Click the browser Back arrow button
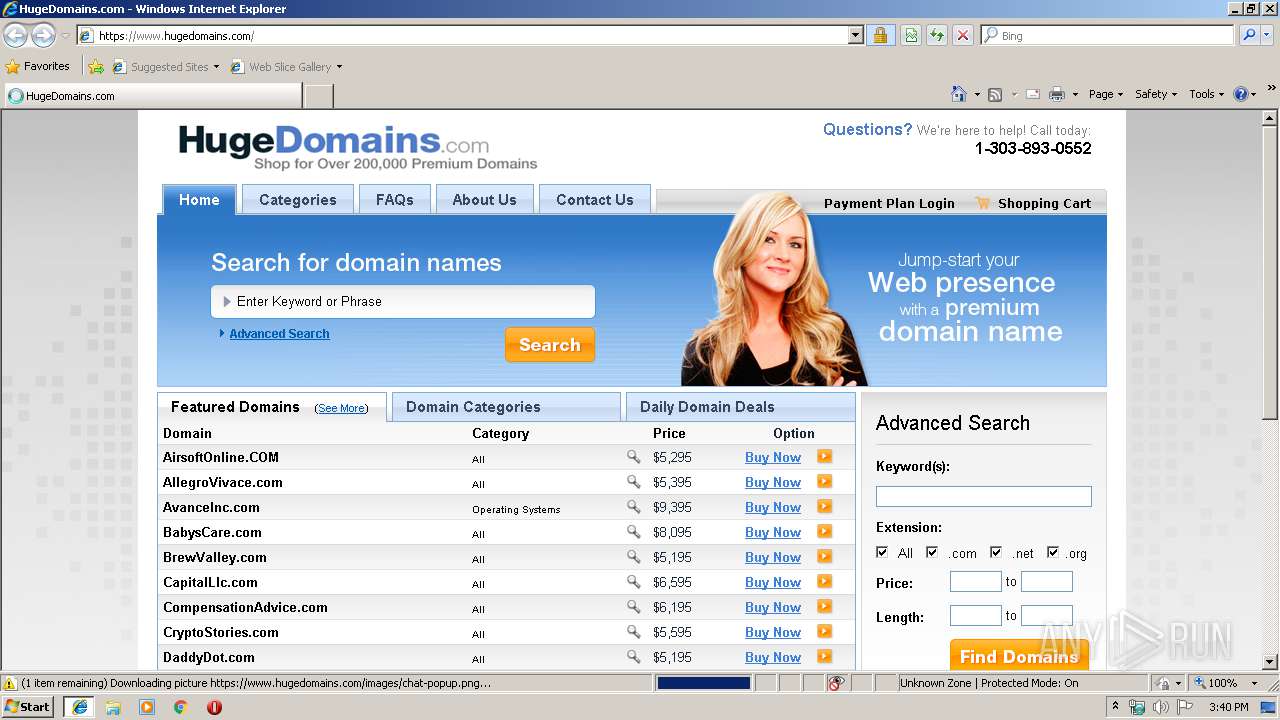1280x720 pixels. tap(16, 36)
